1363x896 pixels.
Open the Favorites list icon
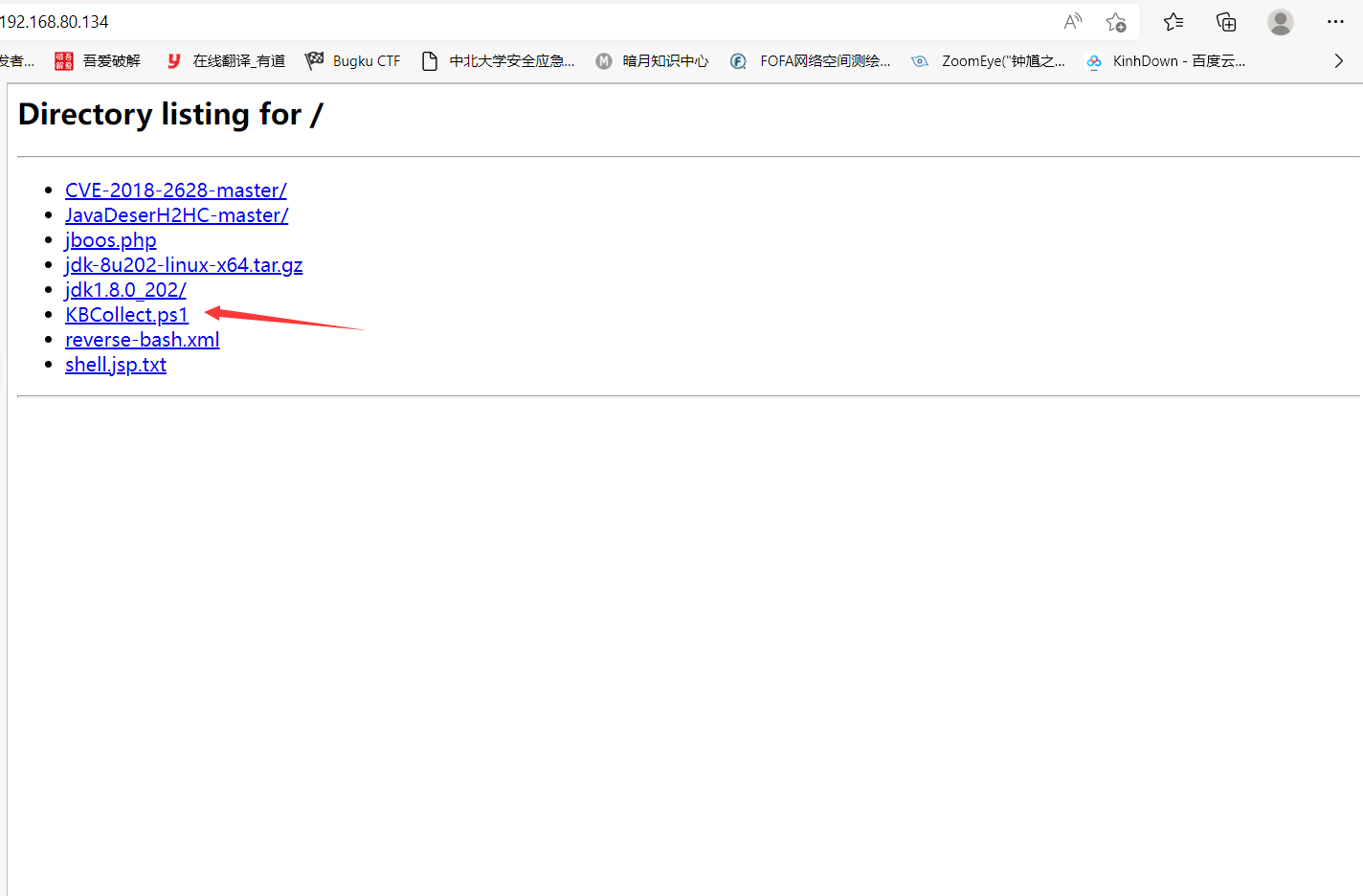pos(1173,21)
